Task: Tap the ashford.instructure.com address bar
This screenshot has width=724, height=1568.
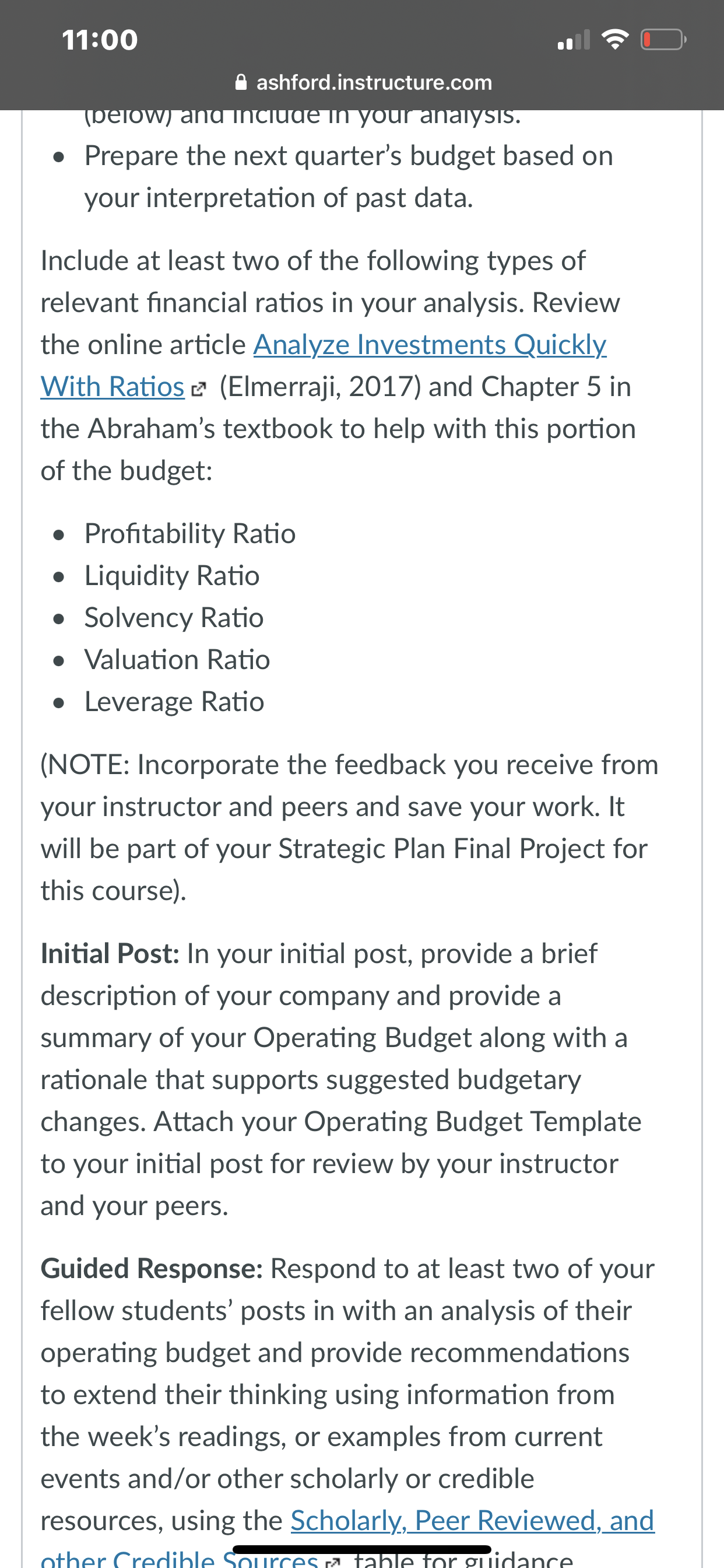Action: pyautogui.click(x=364, y=82)
